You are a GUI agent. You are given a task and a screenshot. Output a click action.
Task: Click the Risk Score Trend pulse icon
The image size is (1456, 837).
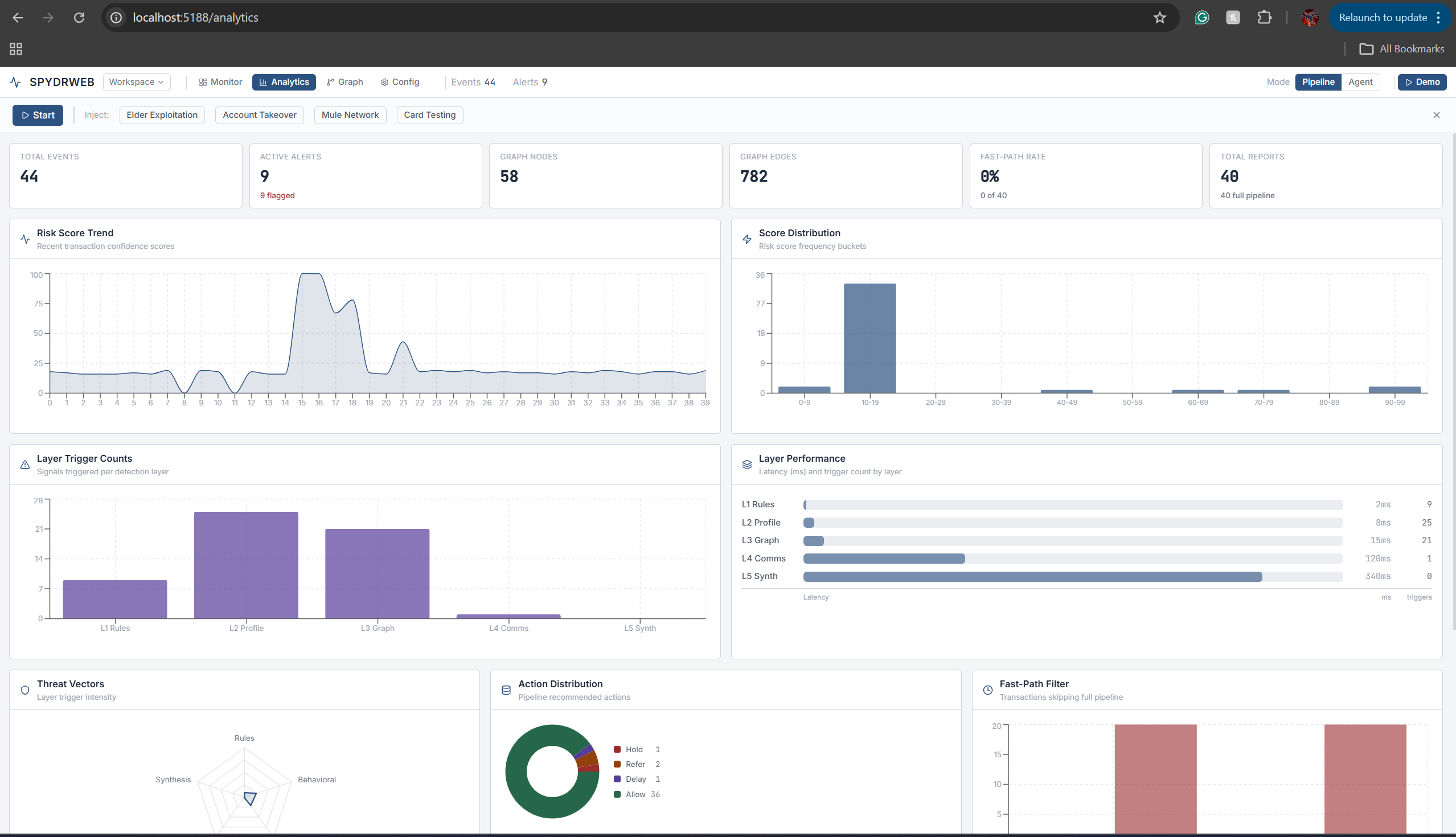[24, 239]
